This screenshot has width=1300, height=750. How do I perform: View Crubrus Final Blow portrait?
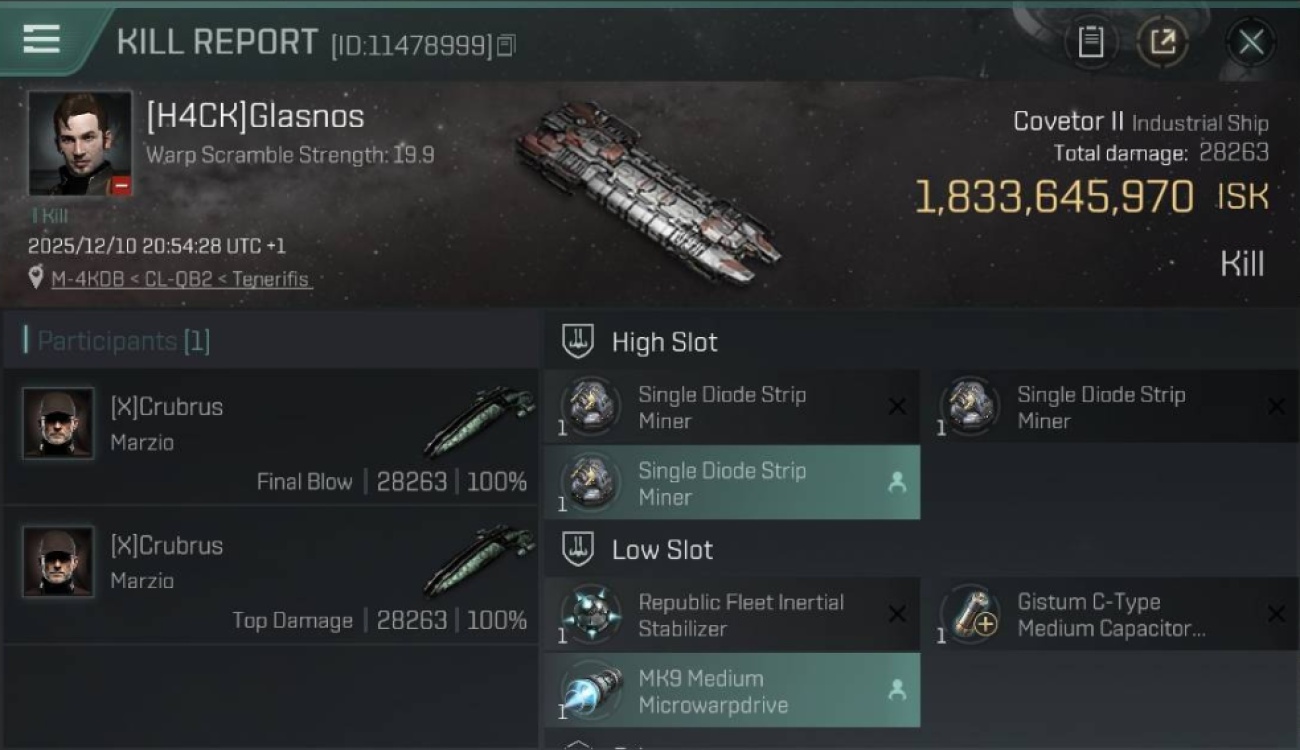[58, 423]
